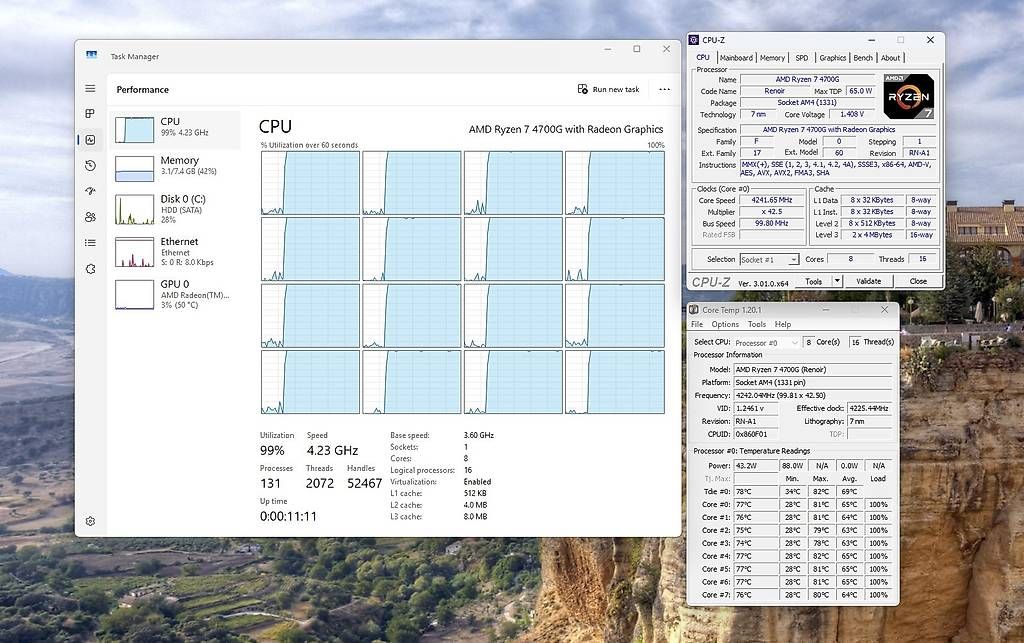Click Base speed 3.60 GHz value

[479, 435]
